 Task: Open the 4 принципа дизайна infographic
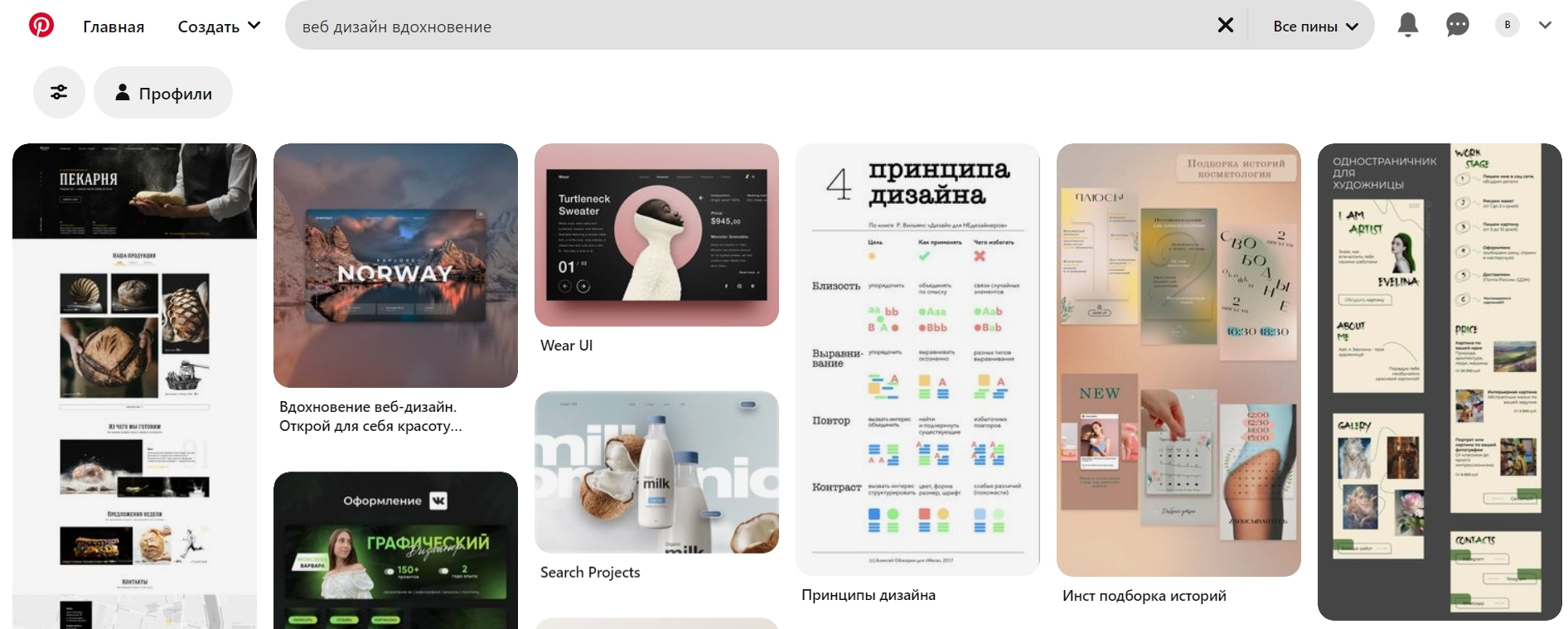click(917, 359)
